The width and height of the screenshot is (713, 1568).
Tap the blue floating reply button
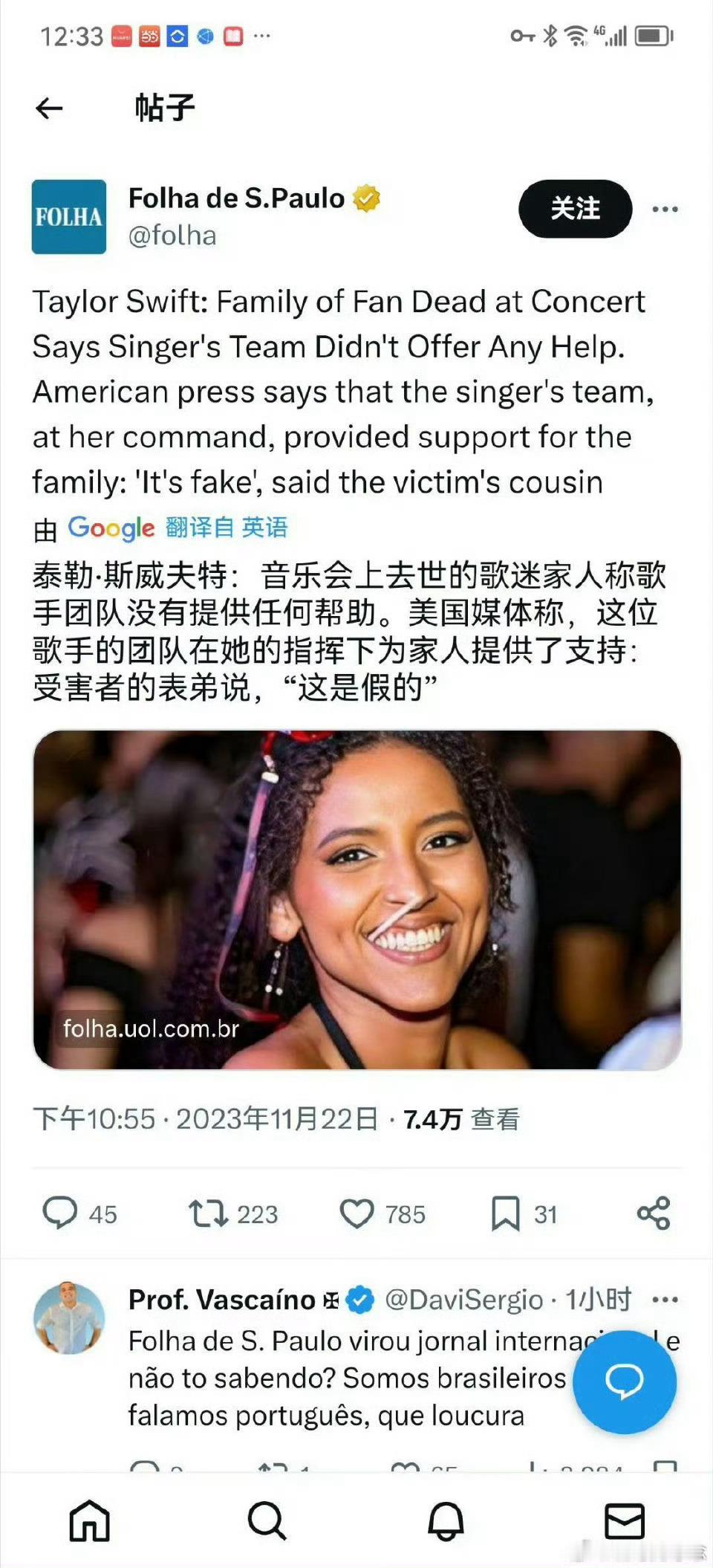click(625, 1381)
